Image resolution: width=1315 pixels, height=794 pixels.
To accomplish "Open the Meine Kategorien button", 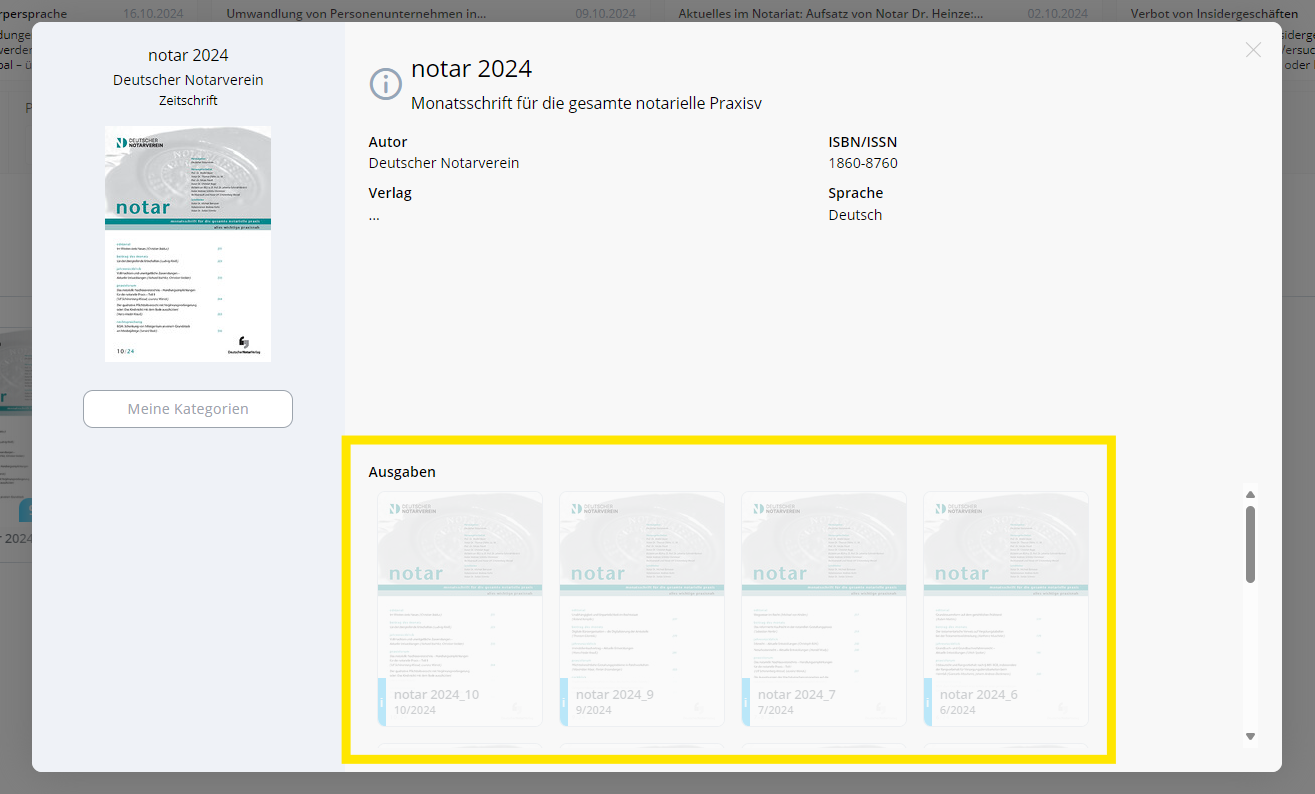I will (188, 409).
